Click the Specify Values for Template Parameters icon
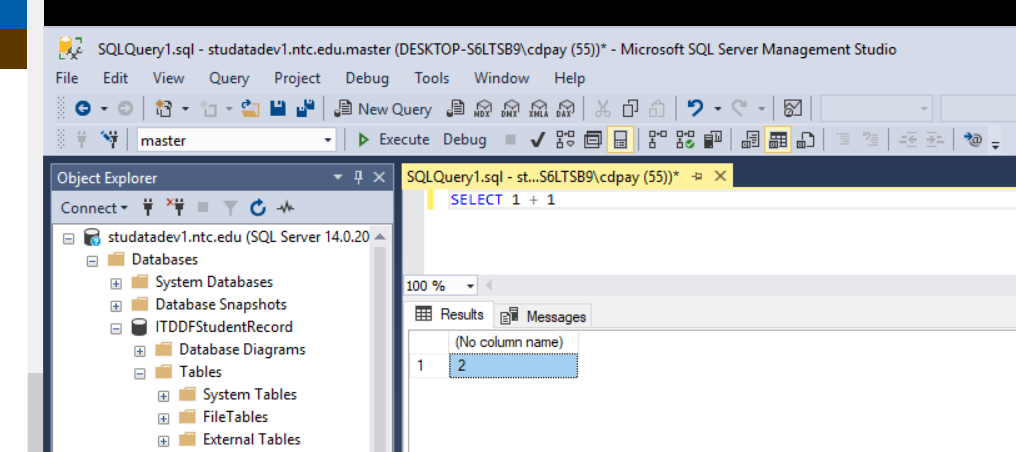Image resolution: width=1016 pixels, height=452 pixels. [x=973, y=139]
